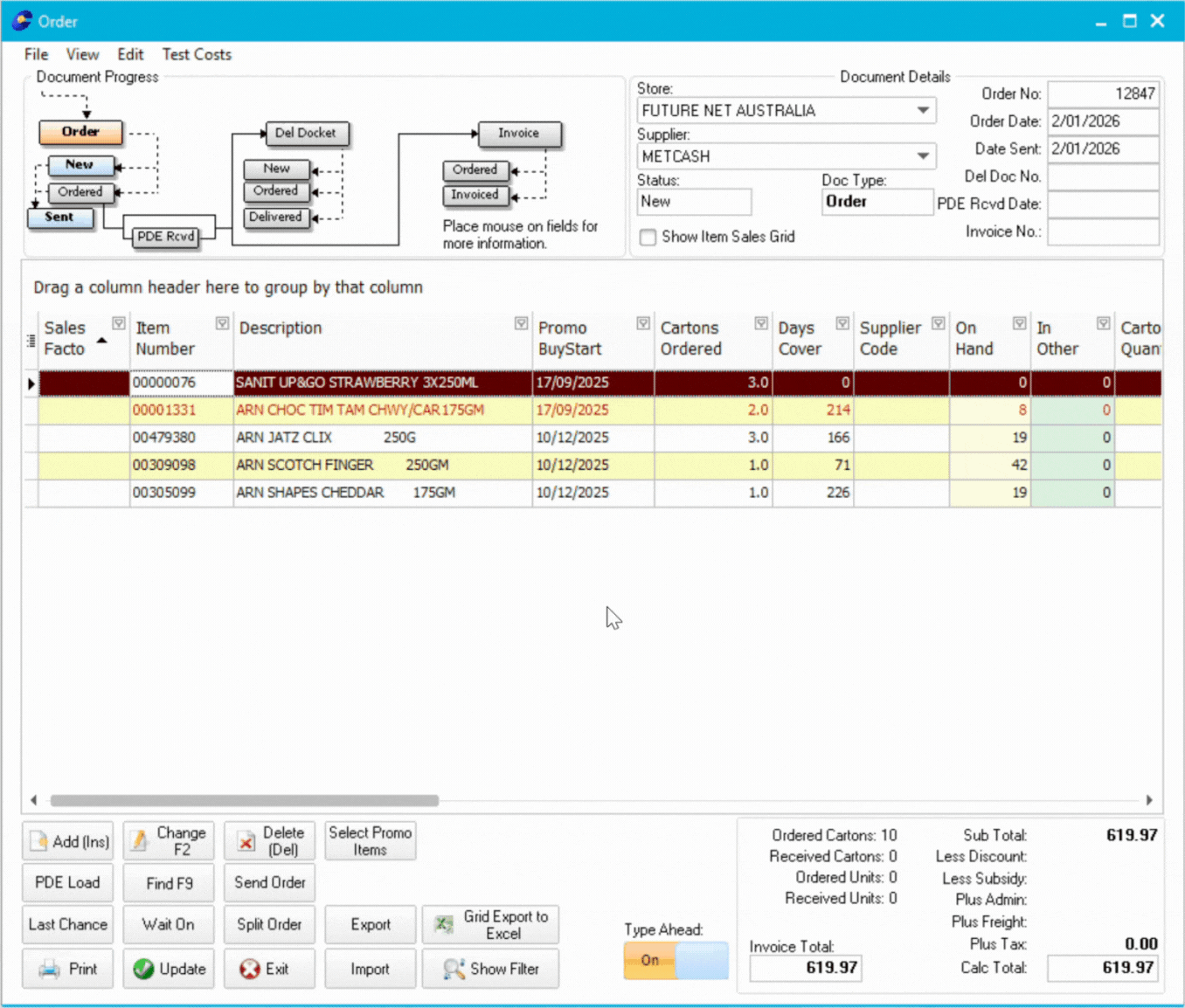Click the Send Order button

tap(269, 883)
